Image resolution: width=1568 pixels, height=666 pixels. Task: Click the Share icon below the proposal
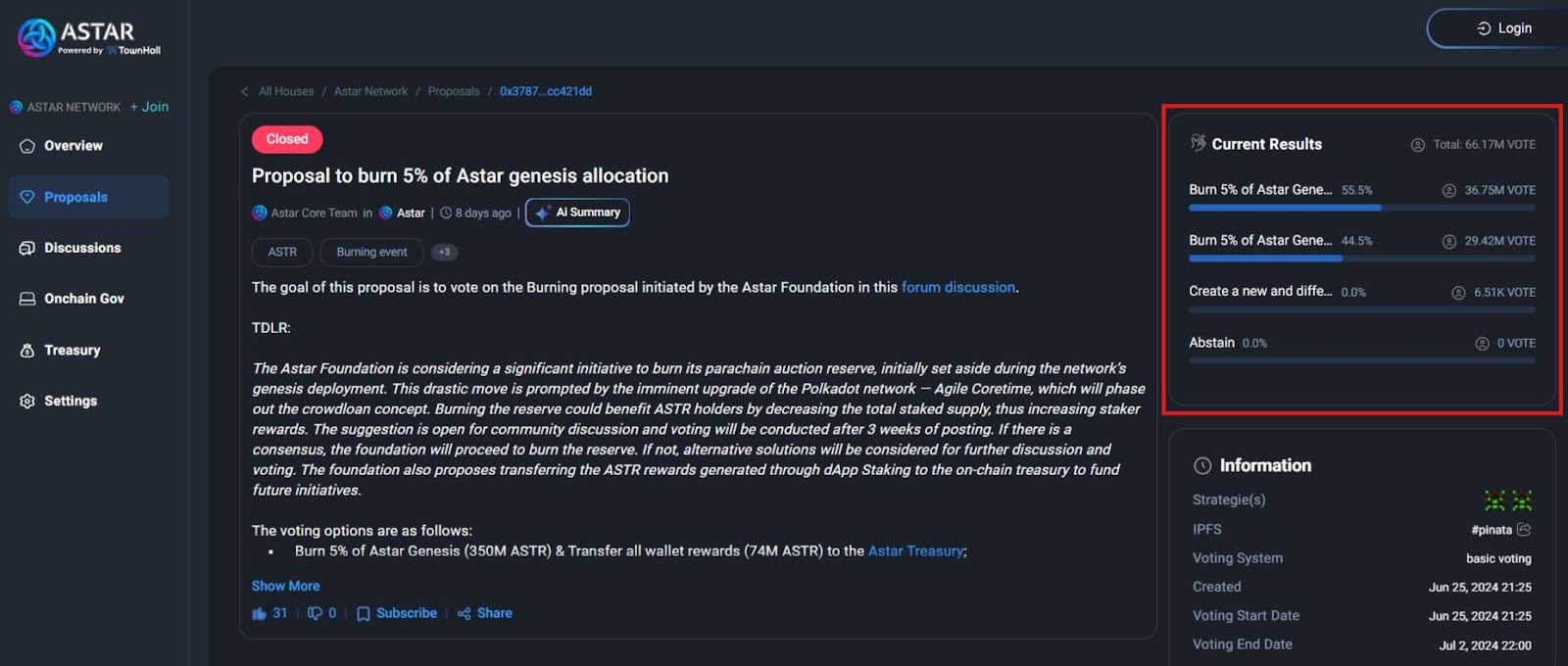(x=465, y=614)
